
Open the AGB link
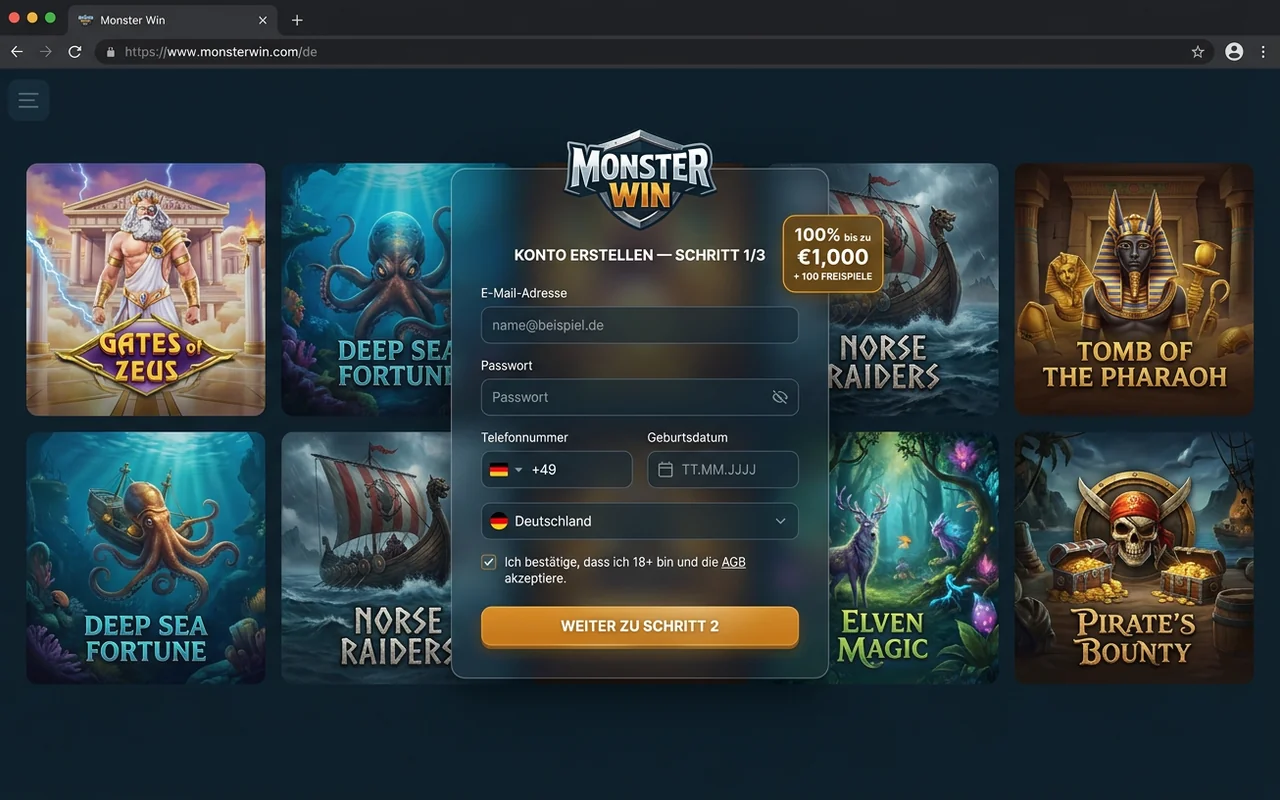click(x=733, y=562)
